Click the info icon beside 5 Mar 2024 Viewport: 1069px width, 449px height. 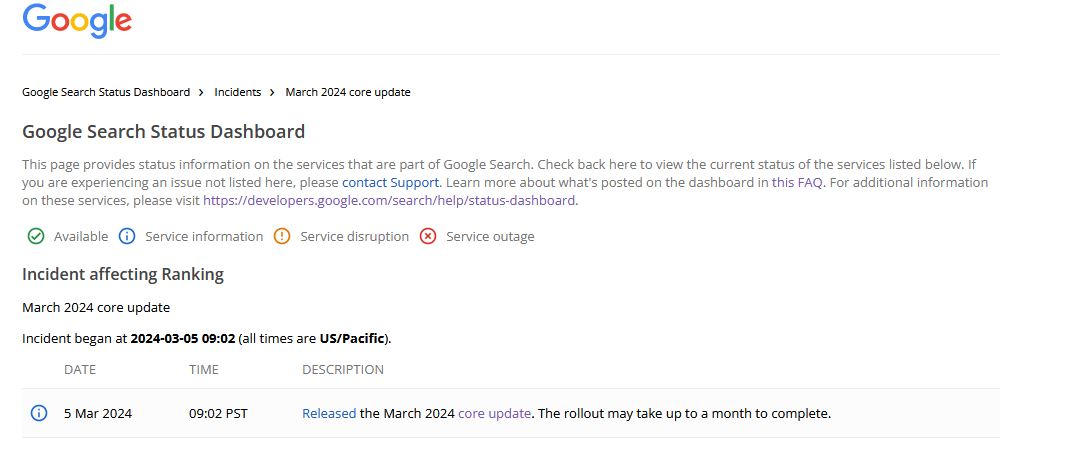point(39,413)
